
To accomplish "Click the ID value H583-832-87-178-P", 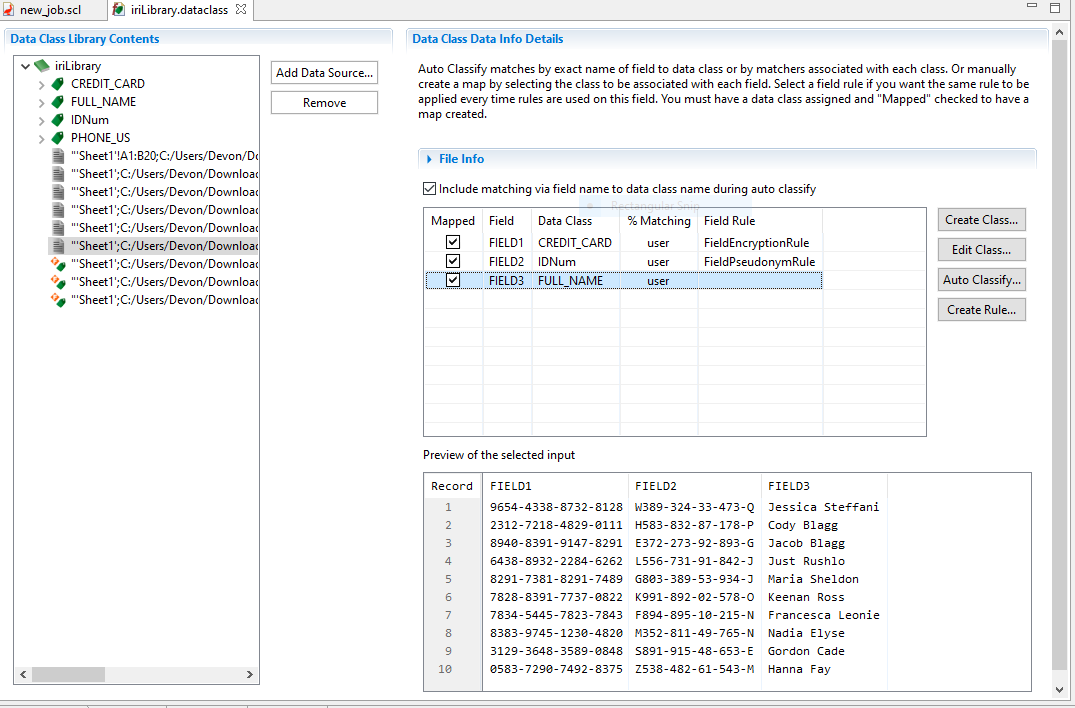I will [x=694, y=525].
